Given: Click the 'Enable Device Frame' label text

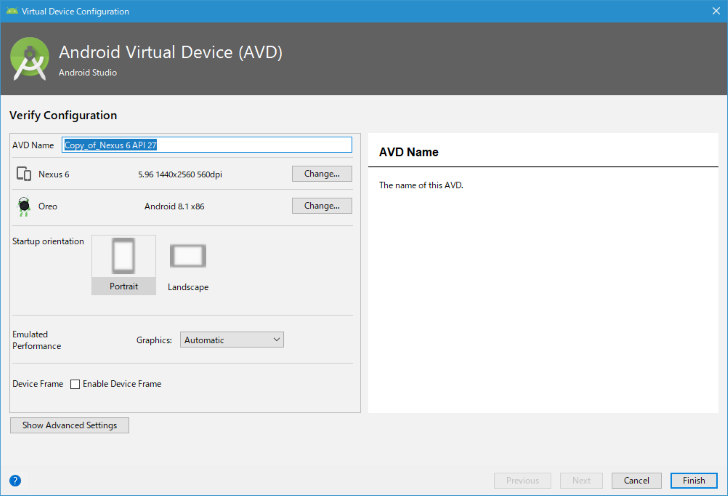Looking at the screenshot, I should tap(122, 384).
